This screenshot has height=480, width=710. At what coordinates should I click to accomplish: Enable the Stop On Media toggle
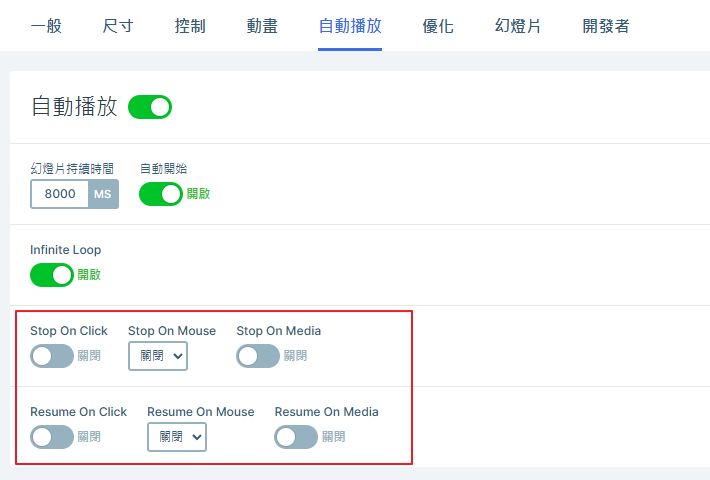coord(258,356)
